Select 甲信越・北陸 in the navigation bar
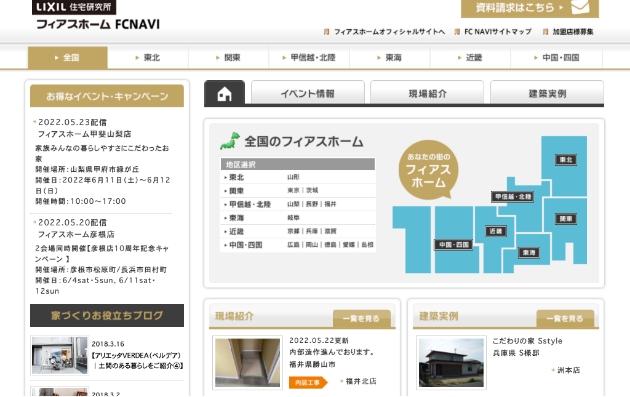Screen dimensions: 630x397 tap(309, 57)
